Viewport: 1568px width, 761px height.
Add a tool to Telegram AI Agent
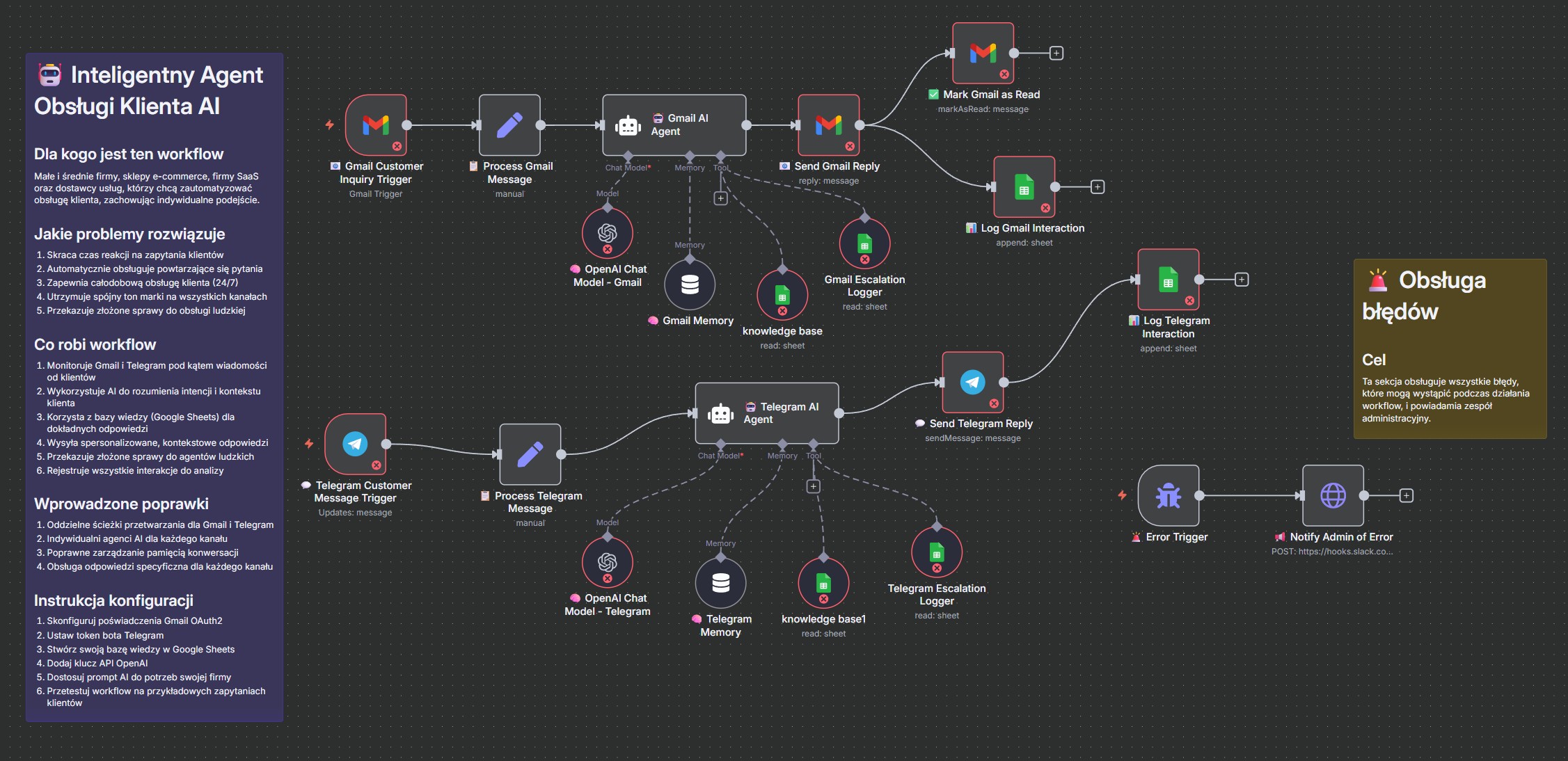coord(814,486)
